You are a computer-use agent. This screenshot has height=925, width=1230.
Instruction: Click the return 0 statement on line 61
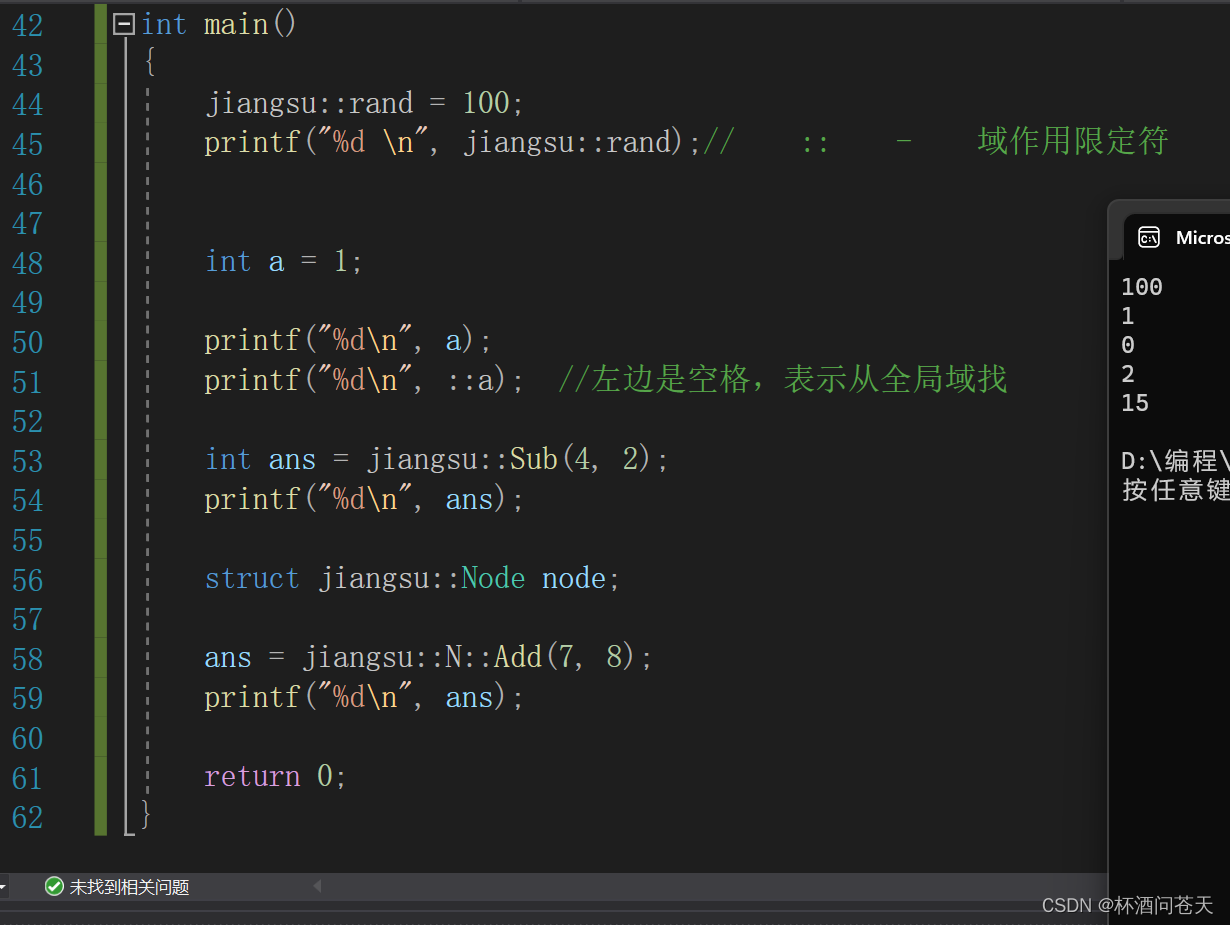click(x=273, y=776)
